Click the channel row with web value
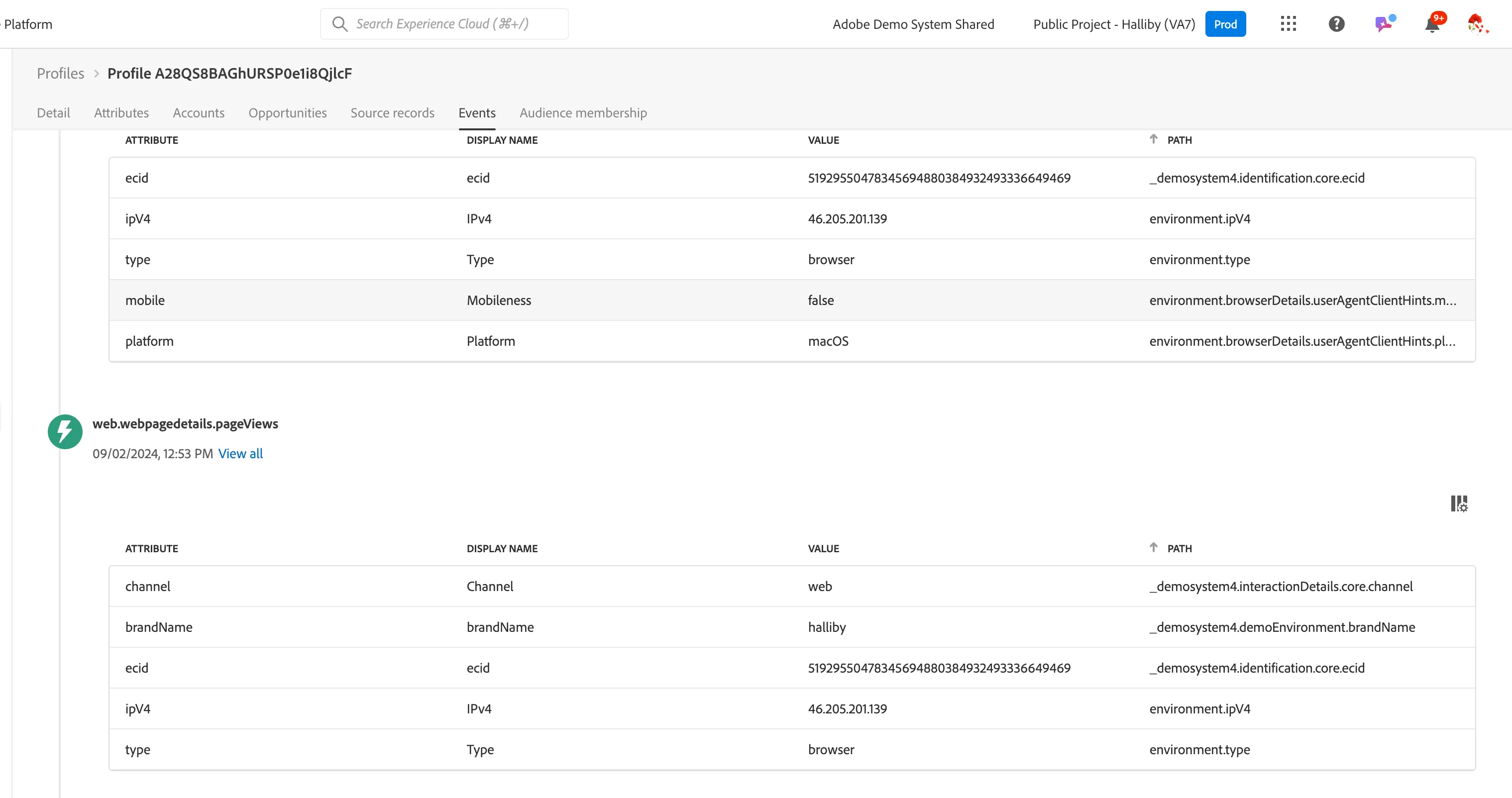The width and height of the screenshot is (1512, 798). click(792, 586)
